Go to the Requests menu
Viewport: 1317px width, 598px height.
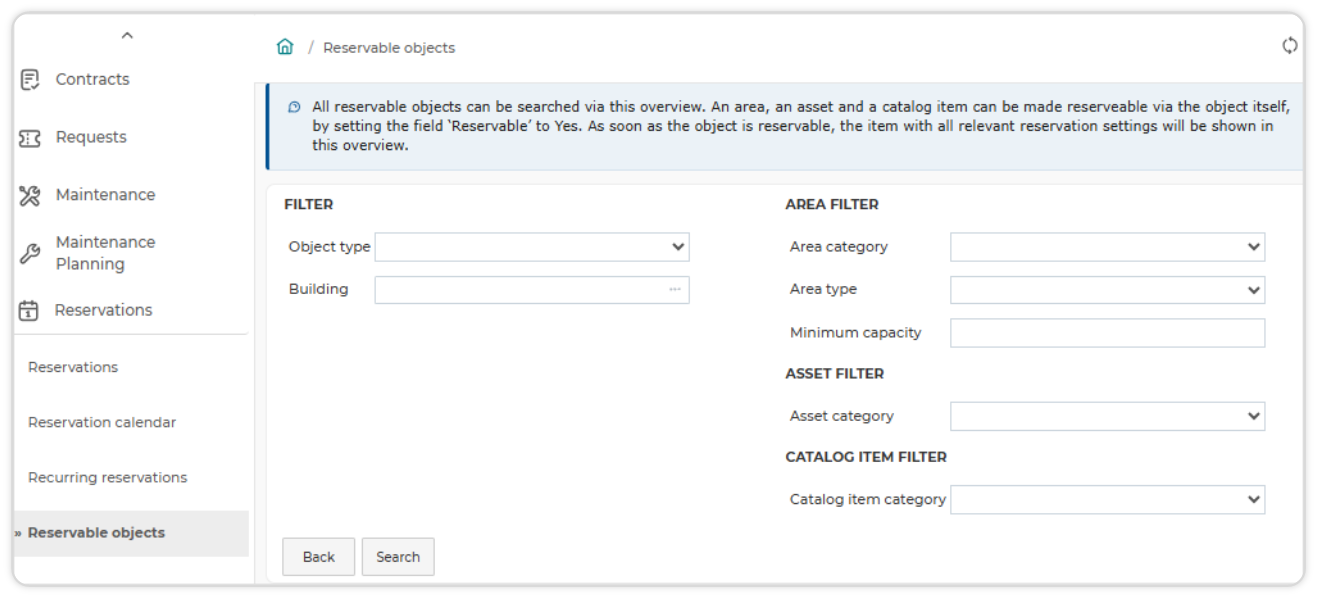coord(91,137)
